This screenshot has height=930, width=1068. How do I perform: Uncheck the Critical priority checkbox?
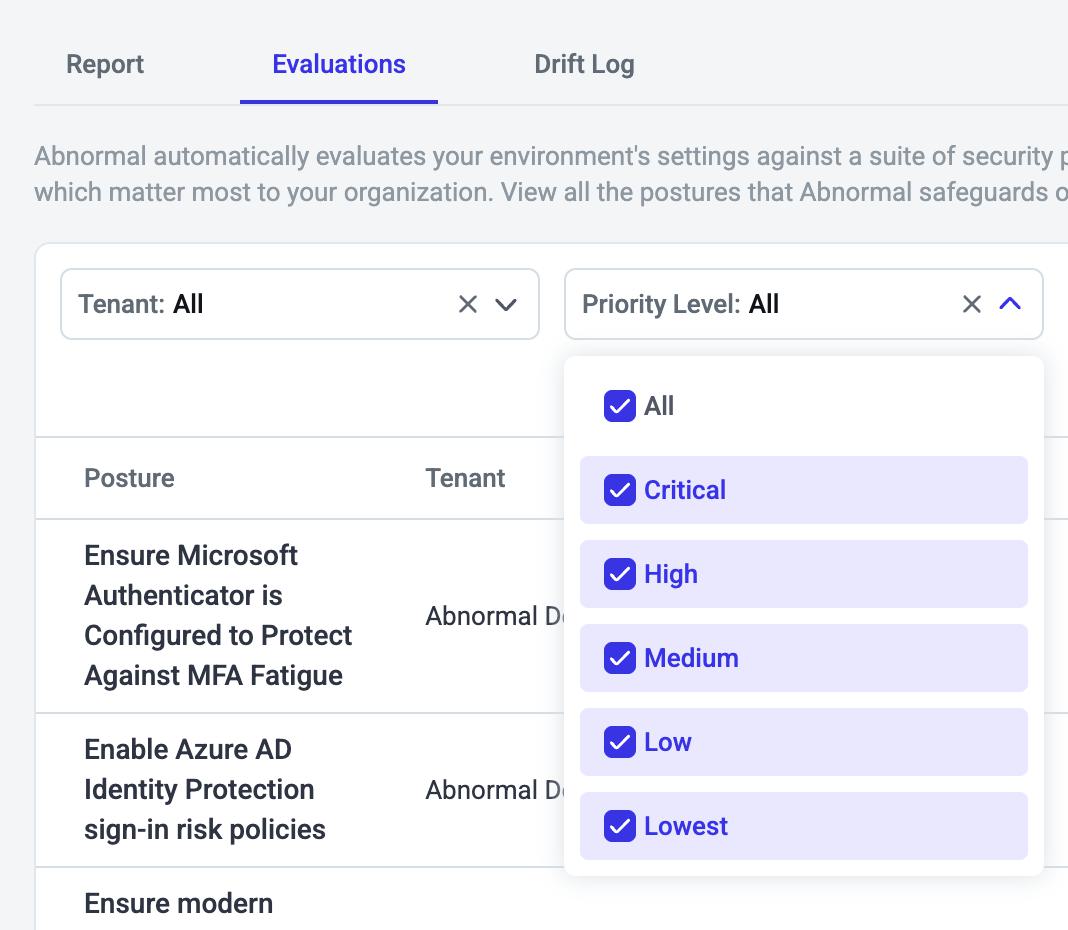click(620, 490)
